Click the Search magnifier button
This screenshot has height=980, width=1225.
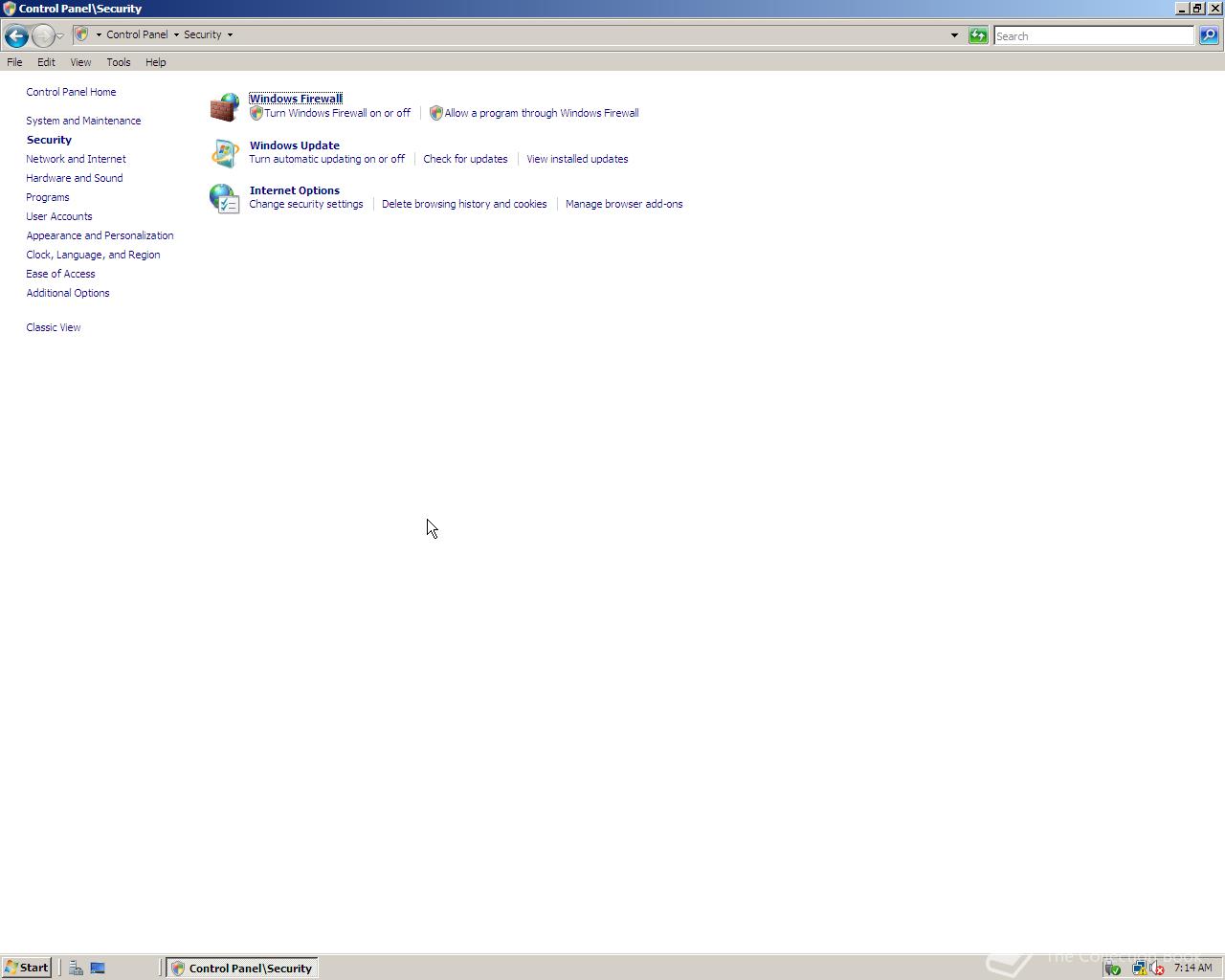pos(1209,35)
